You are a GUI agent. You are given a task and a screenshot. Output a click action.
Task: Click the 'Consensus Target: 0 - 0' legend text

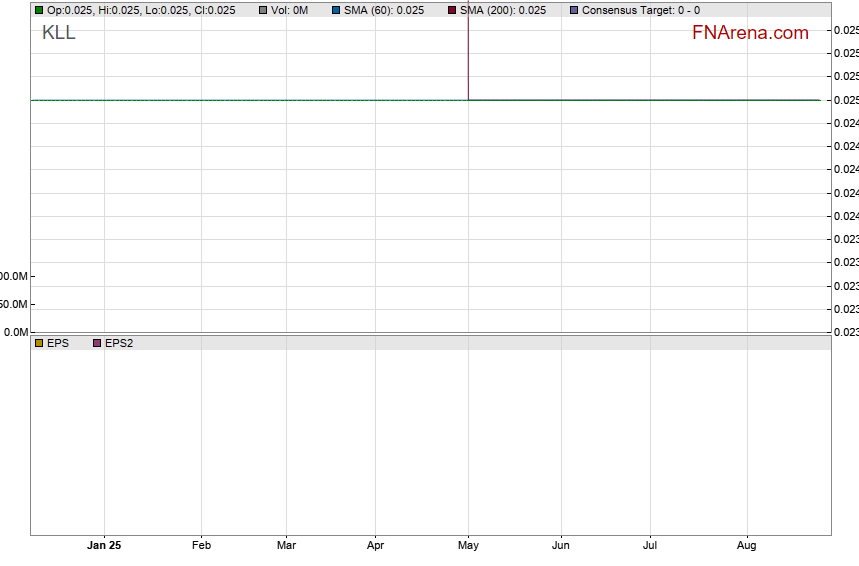click(x=640, y=10)
